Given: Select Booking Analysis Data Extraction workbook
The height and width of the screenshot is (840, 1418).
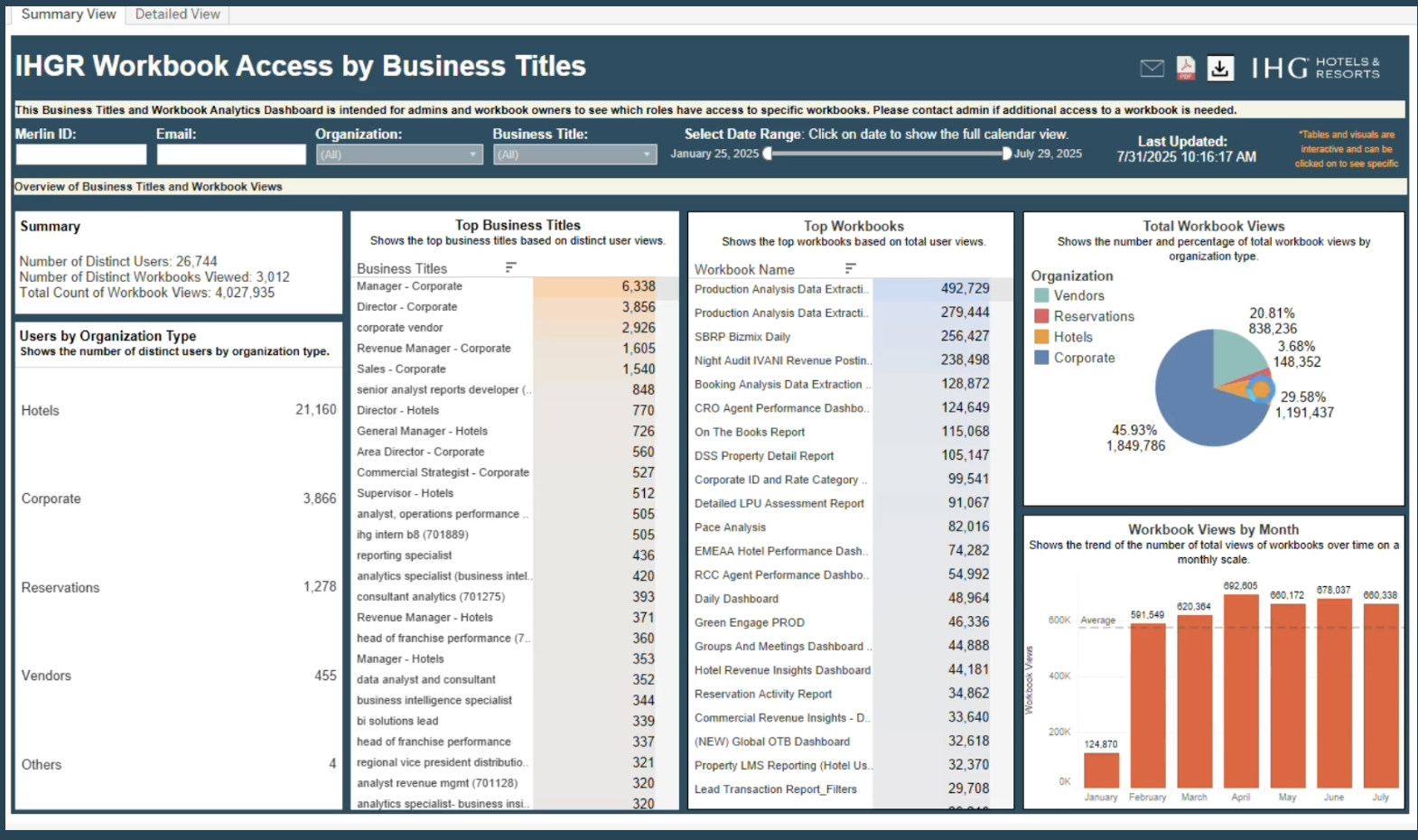Looking at the screenshot, I should (x=782, y=385).
